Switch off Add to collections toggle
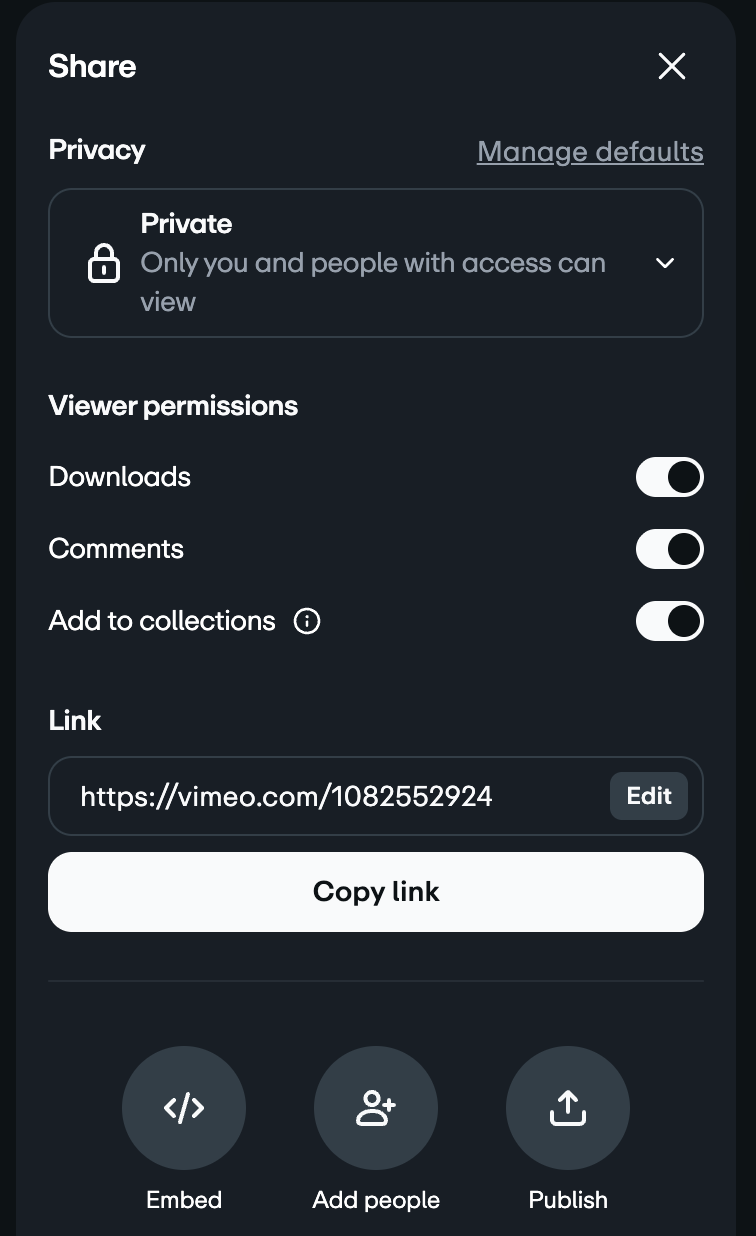Screen dimensions: 756x1236 (x=670, y=621)
